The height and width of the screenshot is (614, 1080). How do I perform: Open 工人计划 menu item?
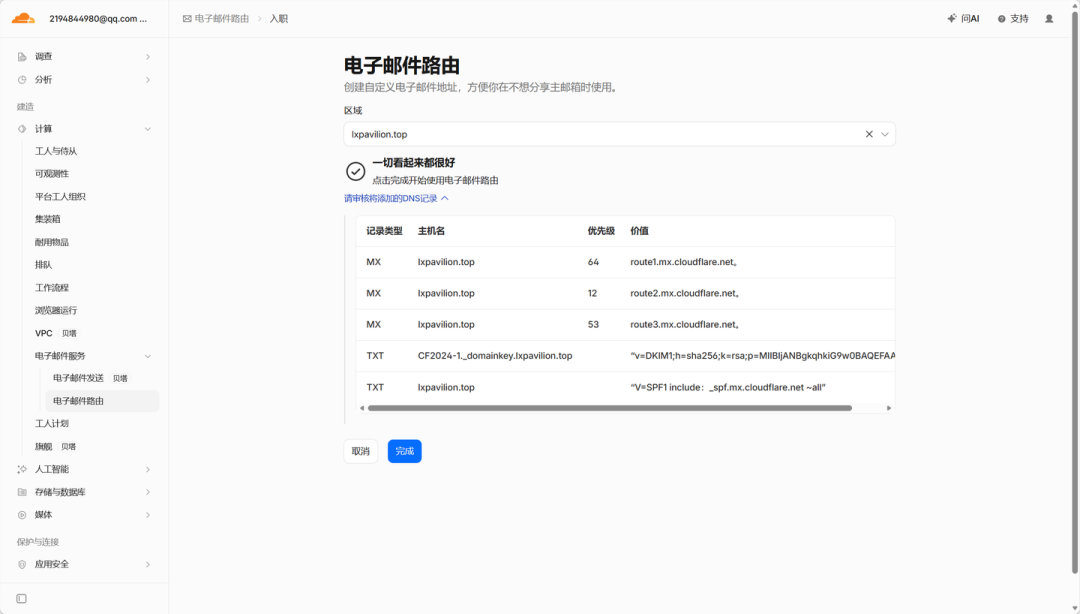(x=52, y=424)
